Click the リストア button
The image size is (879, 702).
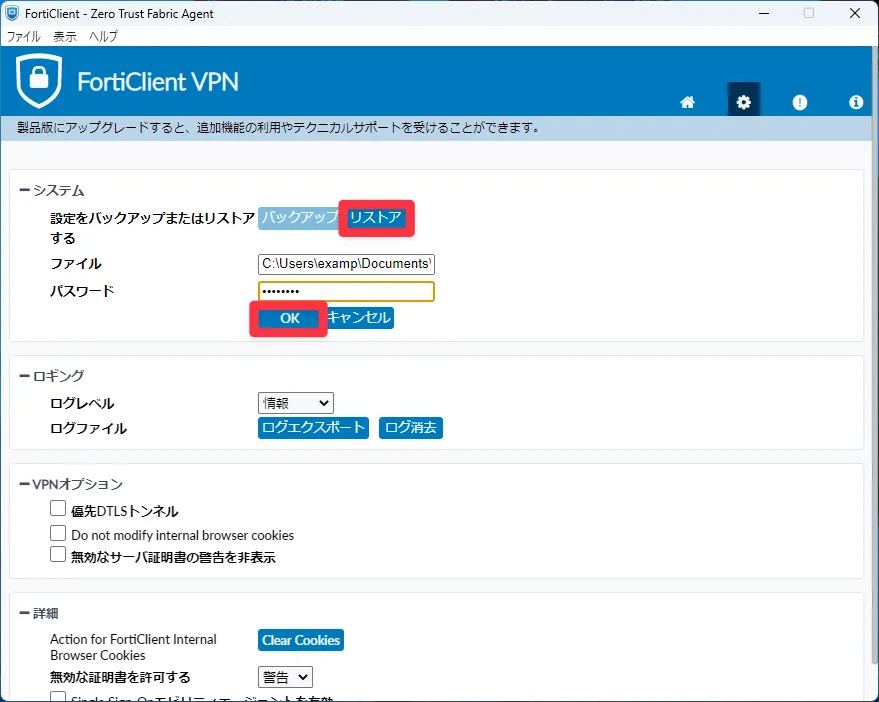pos(375,218)
